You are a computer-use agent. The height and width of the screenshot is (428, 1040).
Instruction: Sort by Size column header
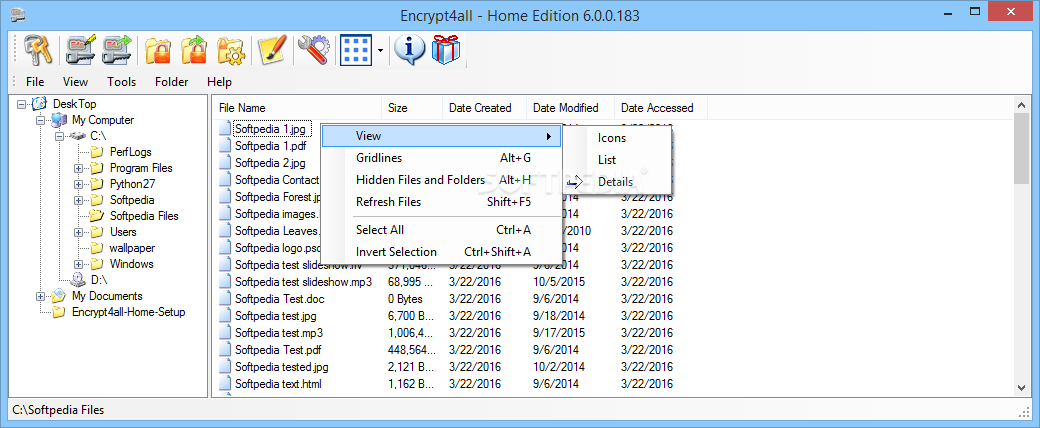coord(413,107)
